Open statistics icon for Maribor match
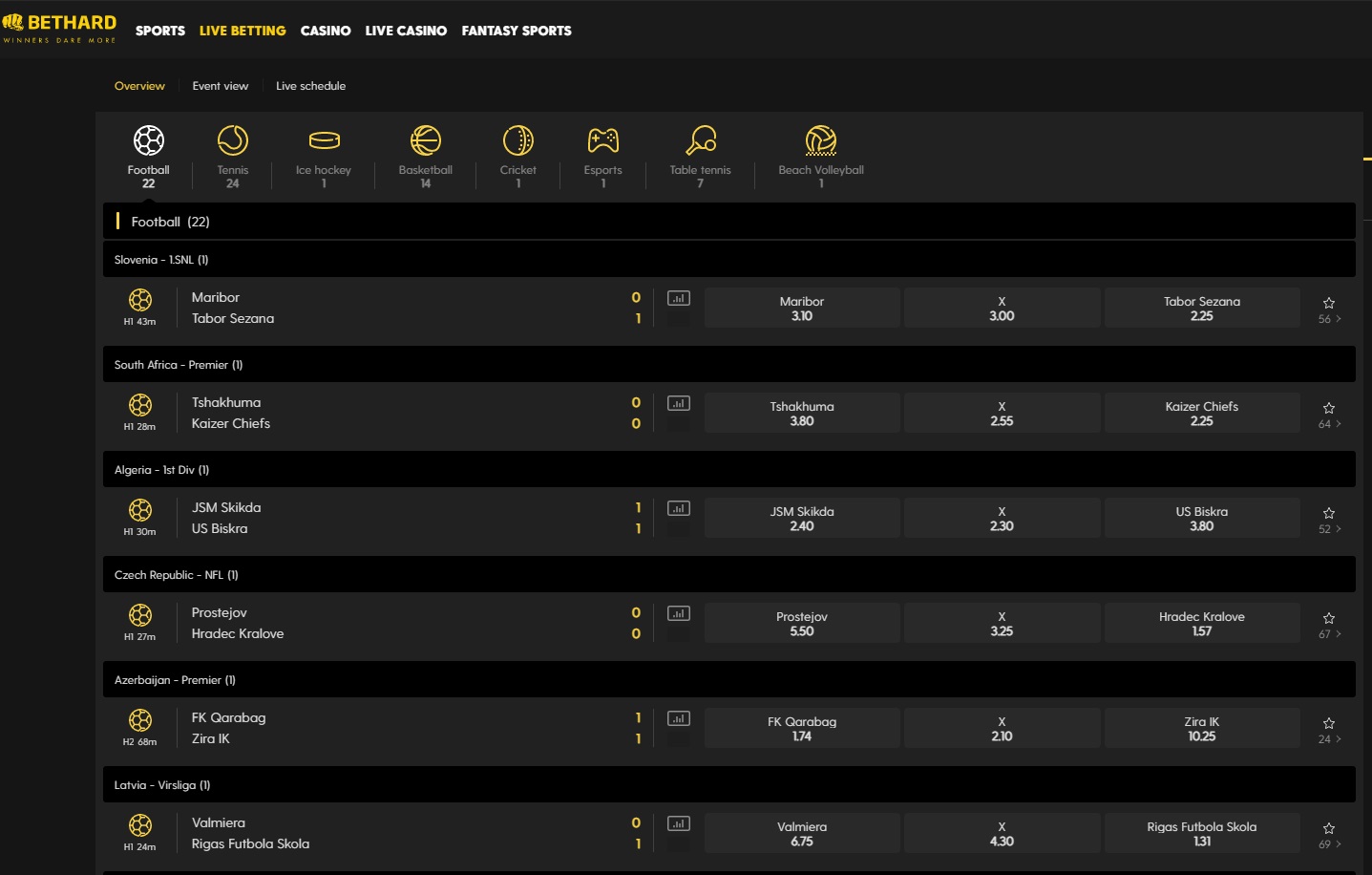Image resolution: width=1372 pixels, height=875 pixels. click(x=679, y=298)
